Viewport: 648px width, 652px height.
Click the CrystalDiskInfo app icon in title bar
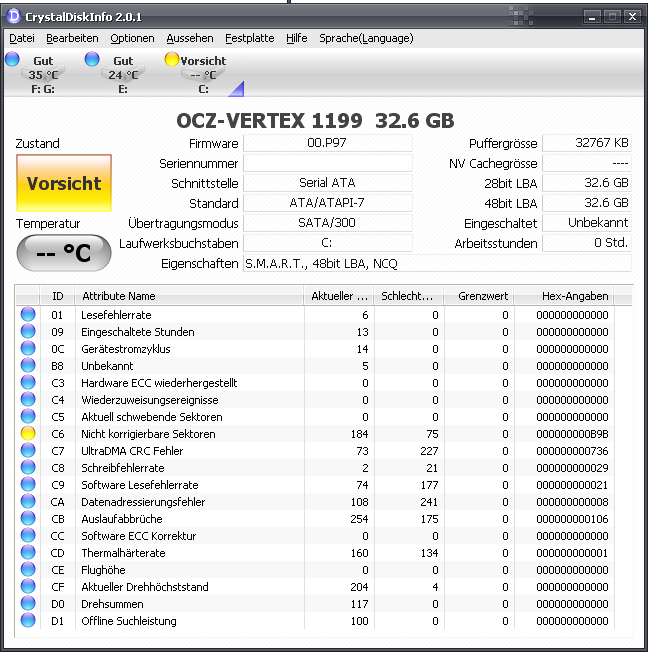pyautogui.click(x=14, y=16)
